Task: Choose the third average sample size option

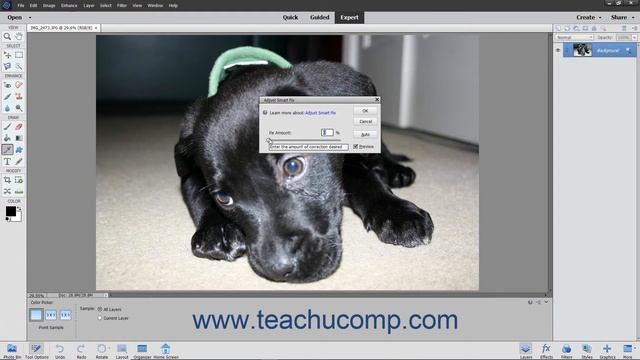Action: click(65, 315)
